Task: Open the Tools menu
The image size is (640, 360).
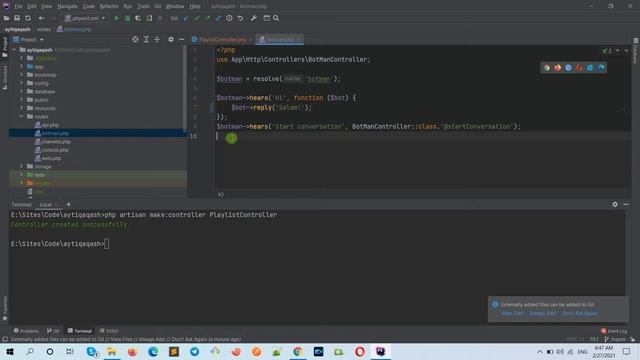Action: 143,7
